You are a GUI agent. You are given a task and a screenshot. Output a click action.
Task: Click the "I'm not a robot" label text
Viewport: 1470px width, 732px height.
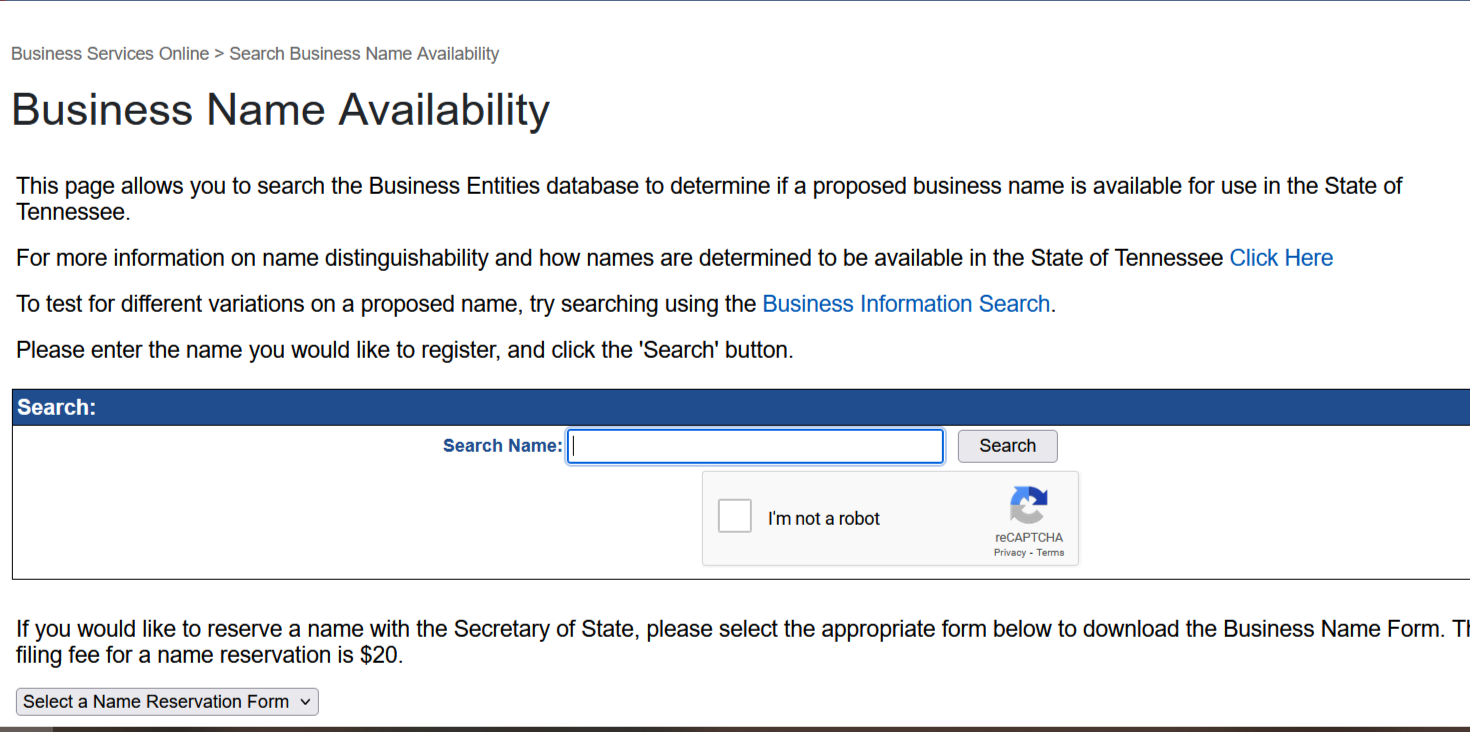point(823,519)
